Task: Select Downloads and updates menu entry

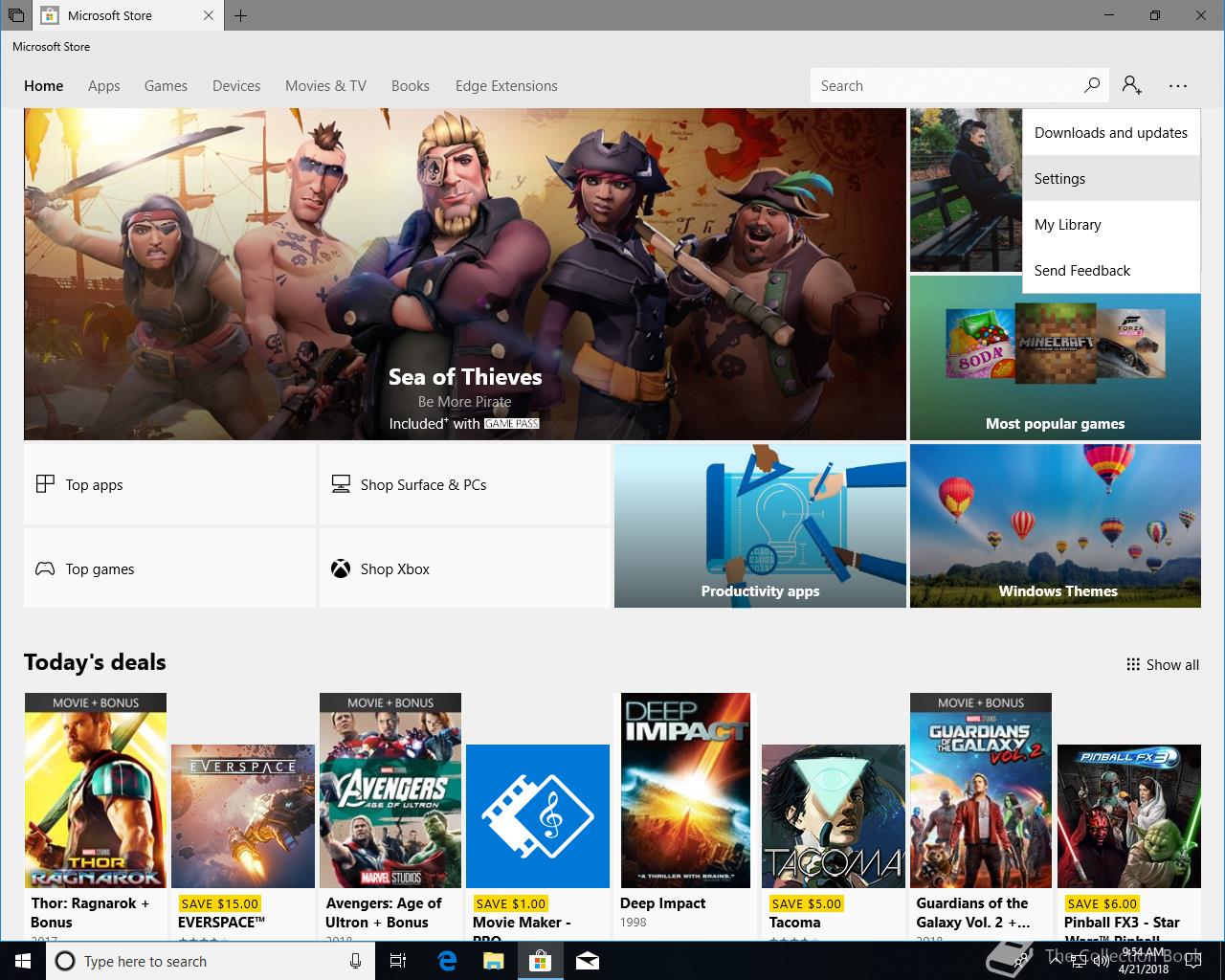Action: (x=1111, y=133)
